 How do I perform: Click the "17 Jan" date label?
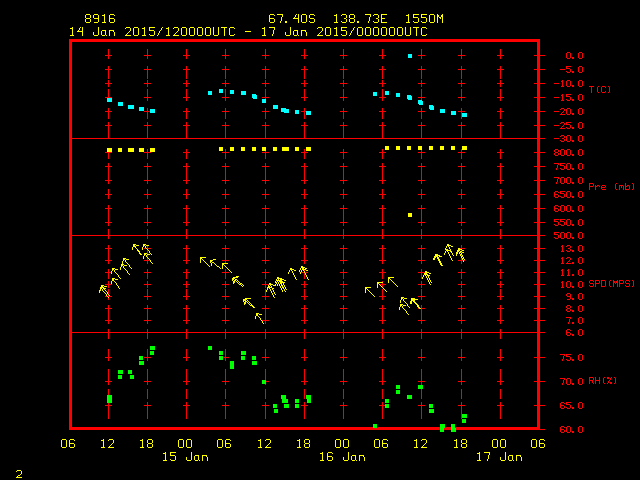(x=499, y=457)
